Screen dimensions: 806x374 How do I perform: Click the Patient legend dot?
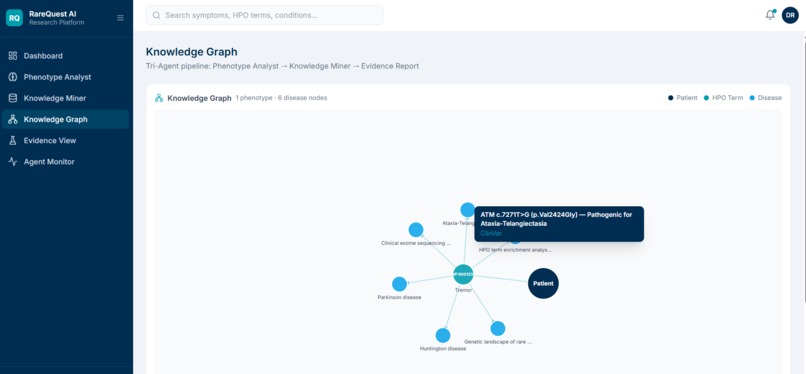(670, 98)
